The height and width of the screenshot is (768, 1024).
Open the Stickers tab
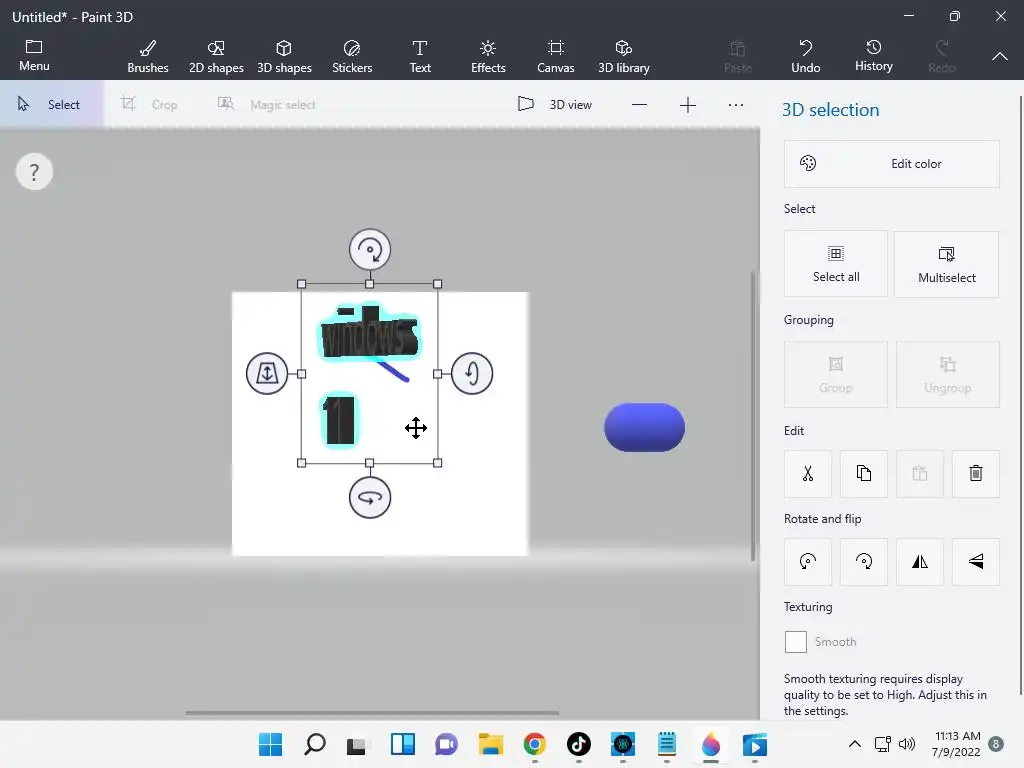(x=352, y=56)
